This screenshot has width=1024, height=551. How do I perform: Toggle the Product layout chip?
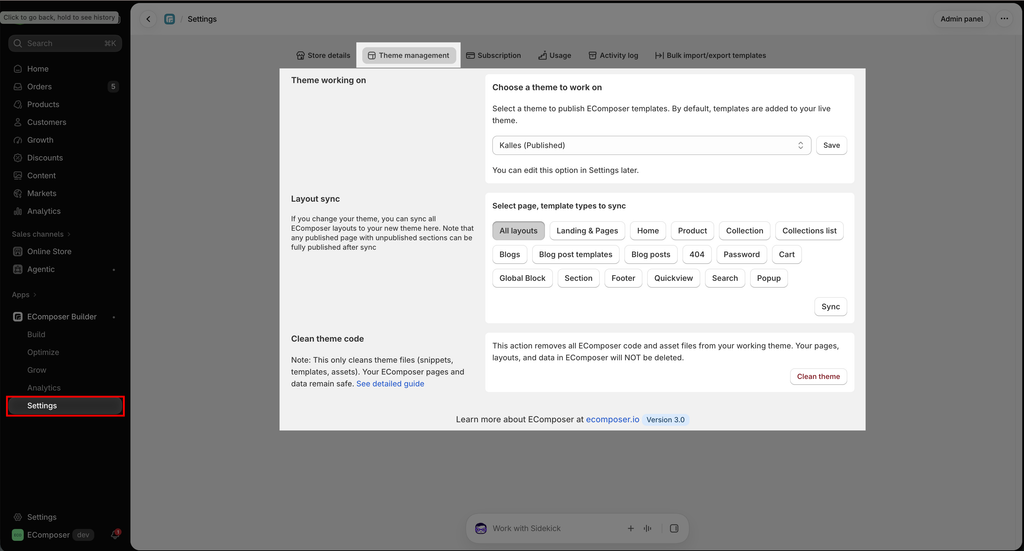(x=692, y=230)
